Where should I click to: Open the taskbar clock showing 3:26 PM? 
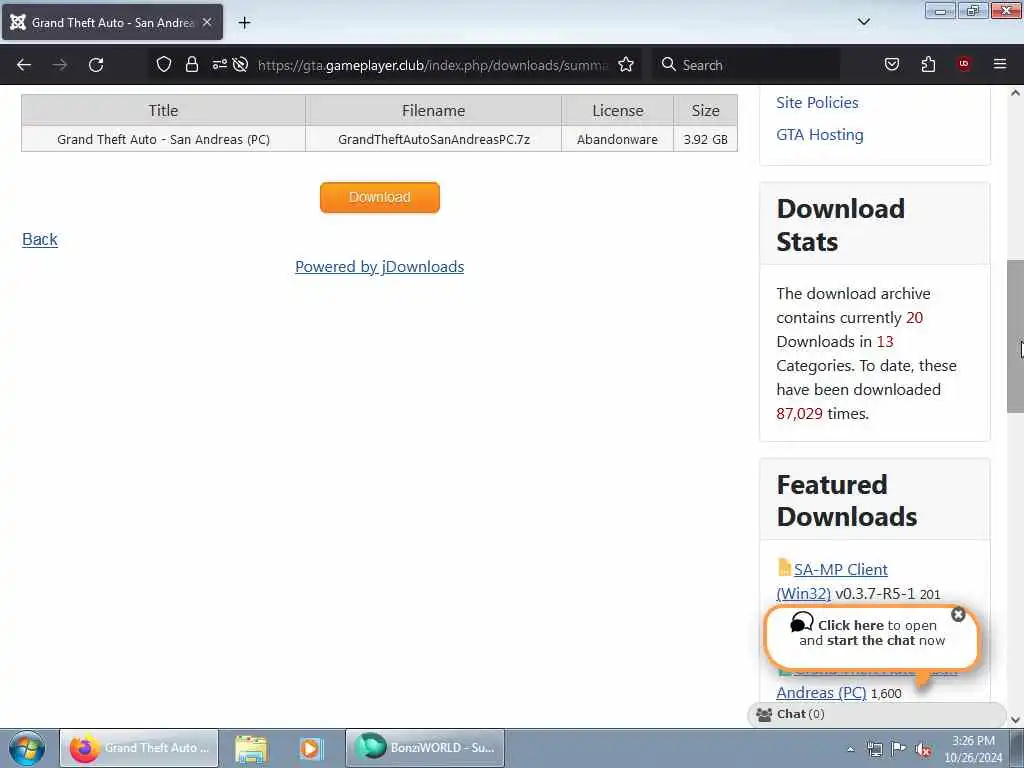click(973, 749)
